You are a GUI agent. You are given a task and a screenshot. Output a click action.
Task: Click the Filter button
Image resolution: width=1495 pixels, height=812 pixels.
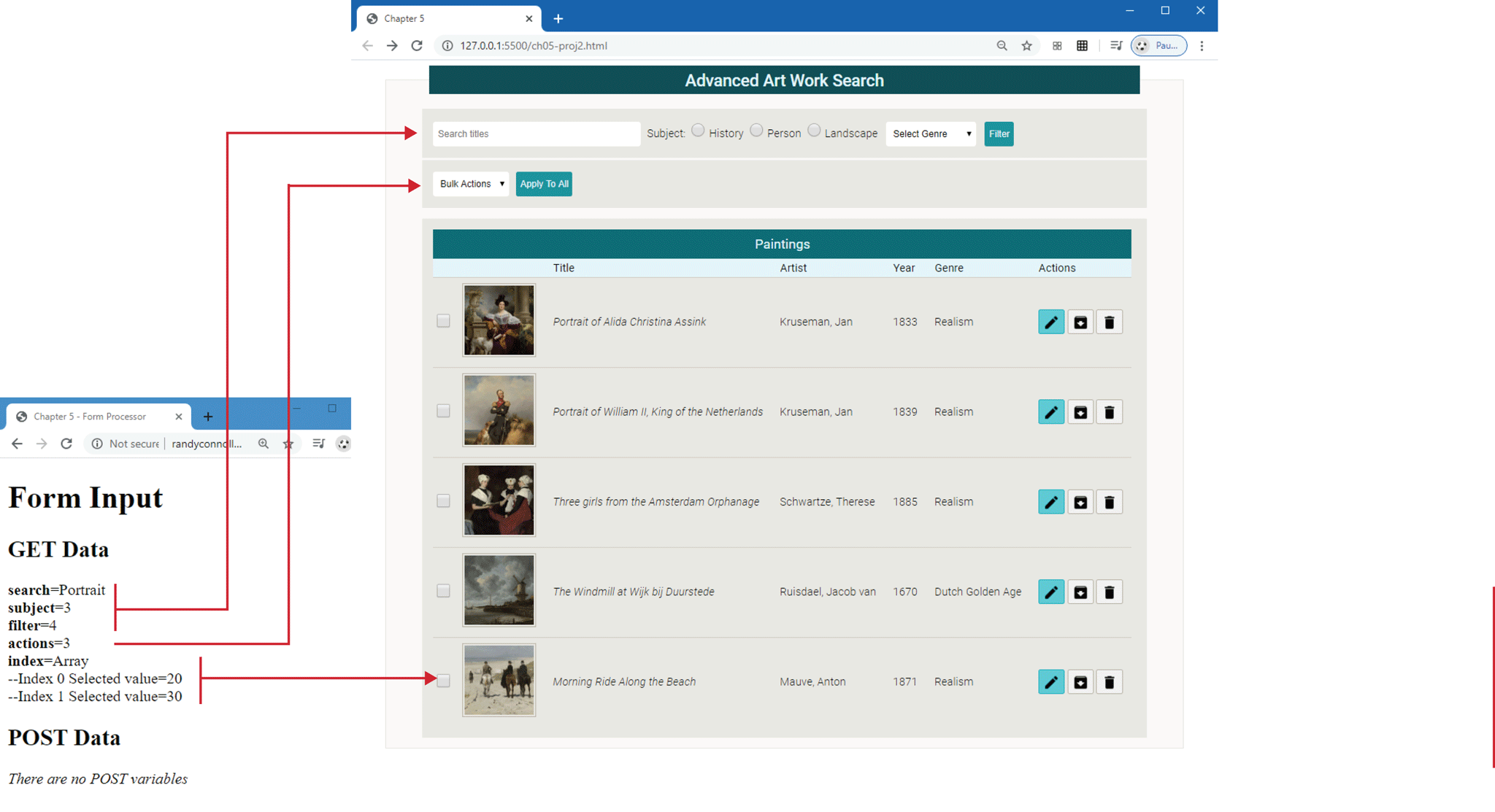point(998,134)
